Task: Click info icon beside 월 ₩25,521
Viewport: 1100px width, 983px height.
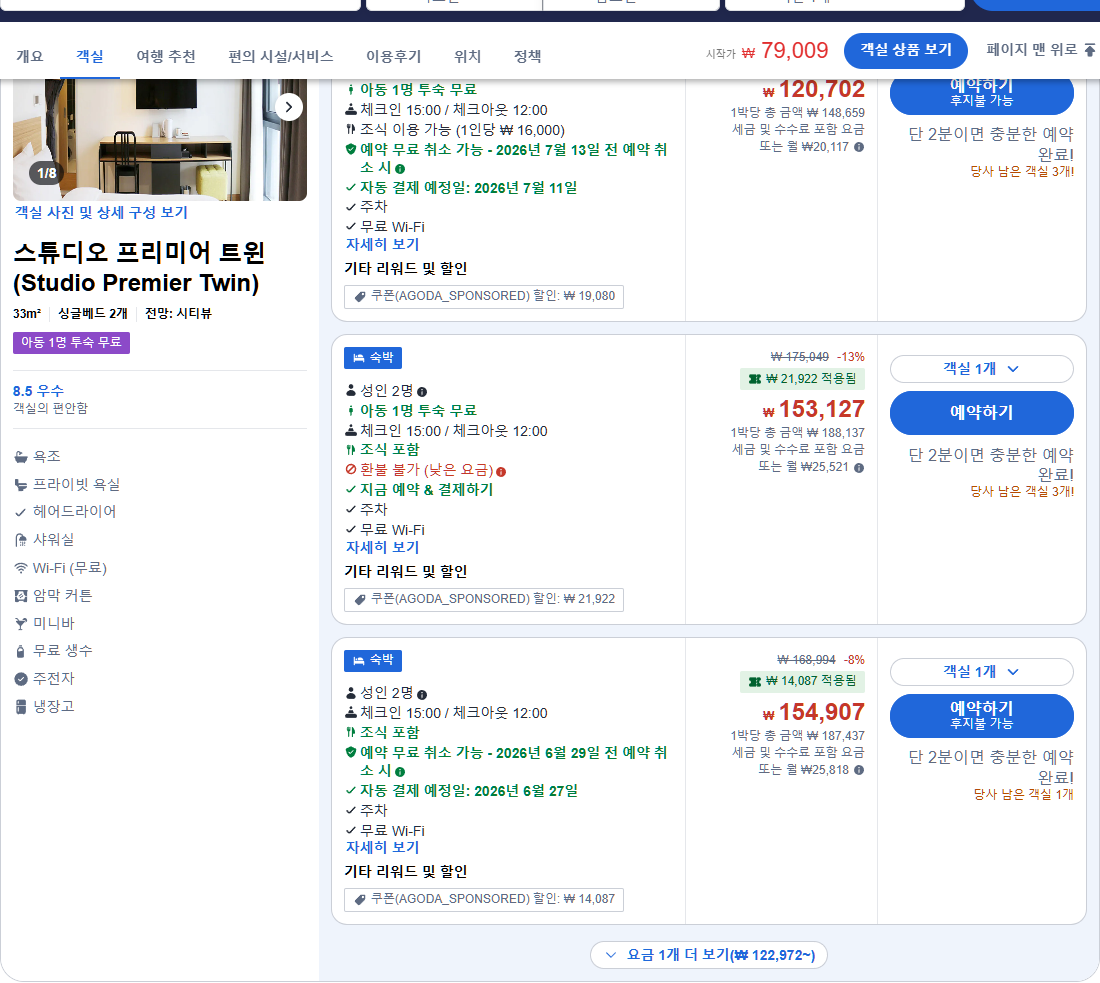Action: pyautogui.click(x=859, y=468)
